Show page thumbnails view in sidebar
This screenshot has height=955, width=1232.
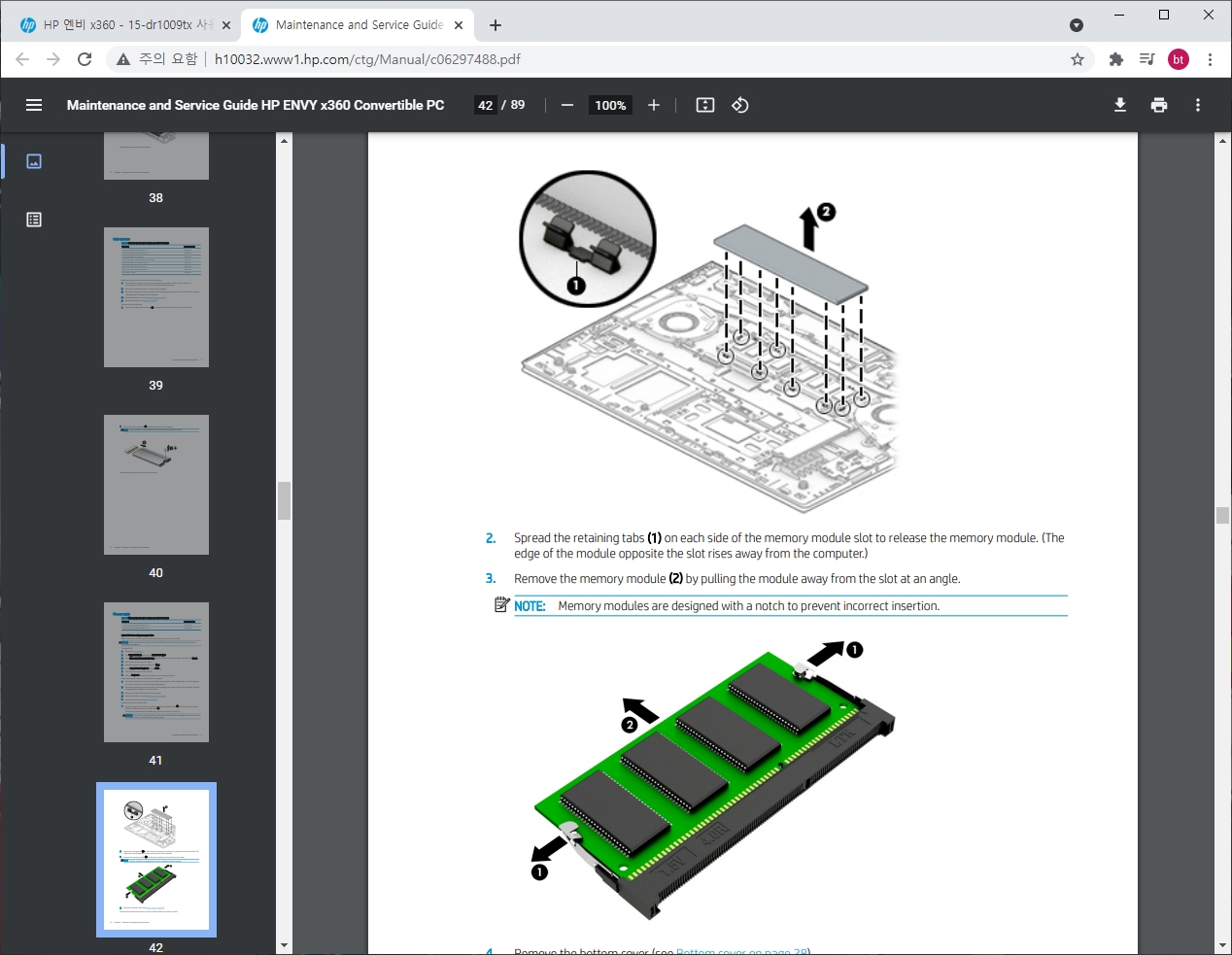[34, 161]
